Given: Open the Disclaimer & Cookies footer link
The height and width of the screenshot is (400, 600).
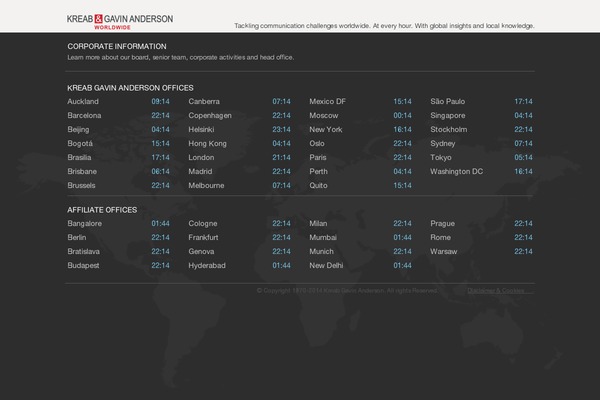Looking at the screenshot, I should [x=497, y=291].
